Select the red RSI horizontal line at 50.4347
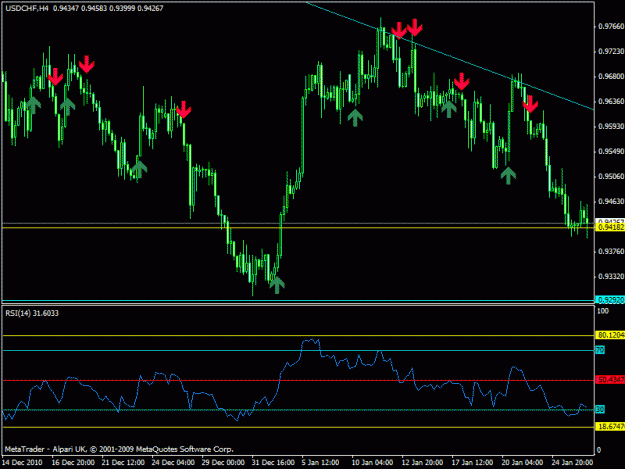Image resolution: width=625 pixels, height=469 pixels. pyautogui.click(x=298, y=381)
